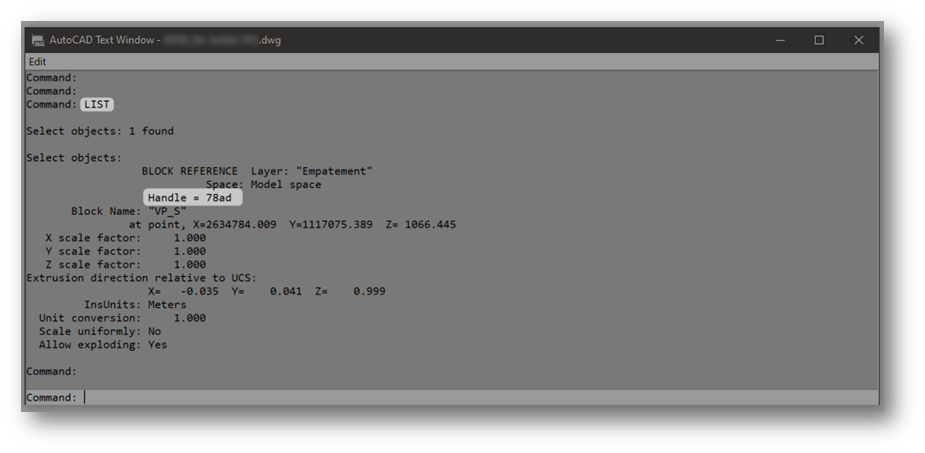Click the 'Handle = 78ad' line
Viewport: 925px width, 453px height.
pos(192,198)
